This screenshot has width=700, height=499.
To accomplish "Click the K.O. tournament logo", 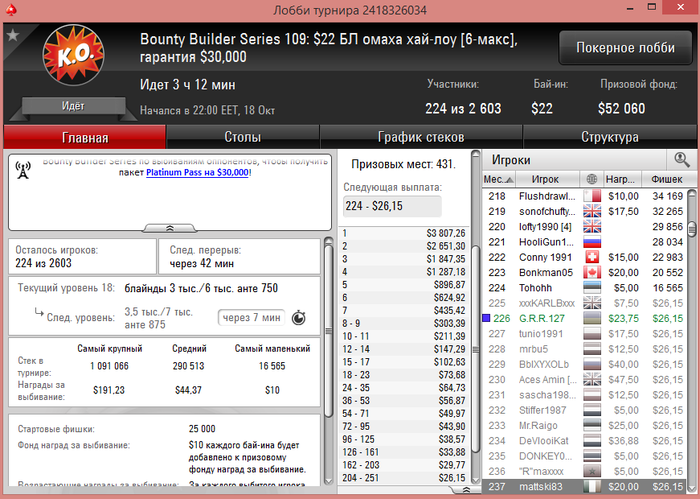I will 74,55.
